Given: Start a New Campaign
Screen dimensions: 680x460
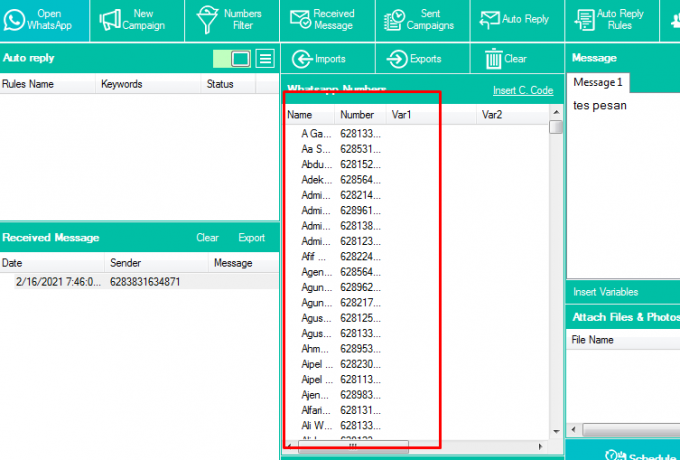Looking at the screenshot, I should point(133,20).
